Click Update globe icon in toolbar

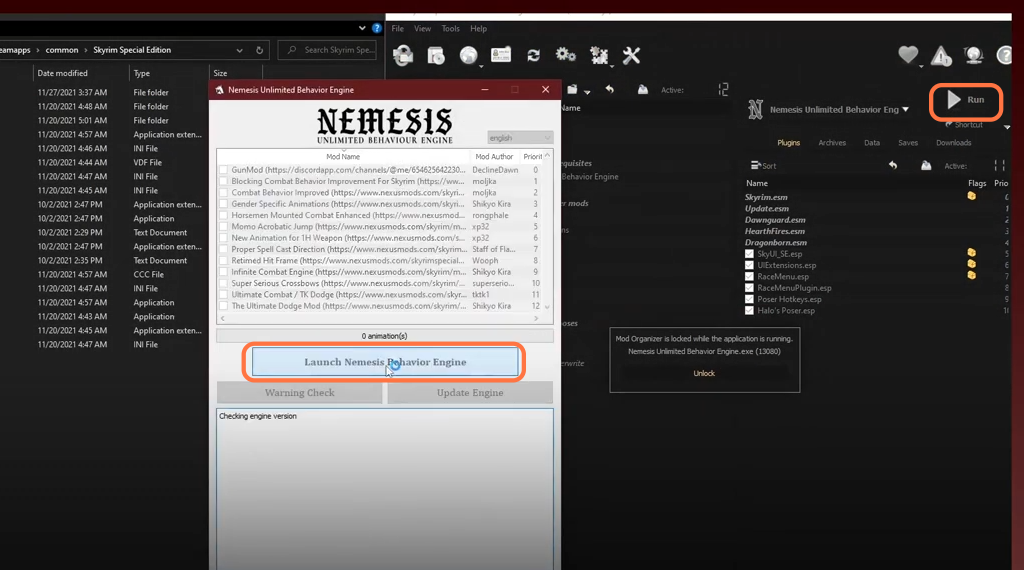[x=974, y=55]
